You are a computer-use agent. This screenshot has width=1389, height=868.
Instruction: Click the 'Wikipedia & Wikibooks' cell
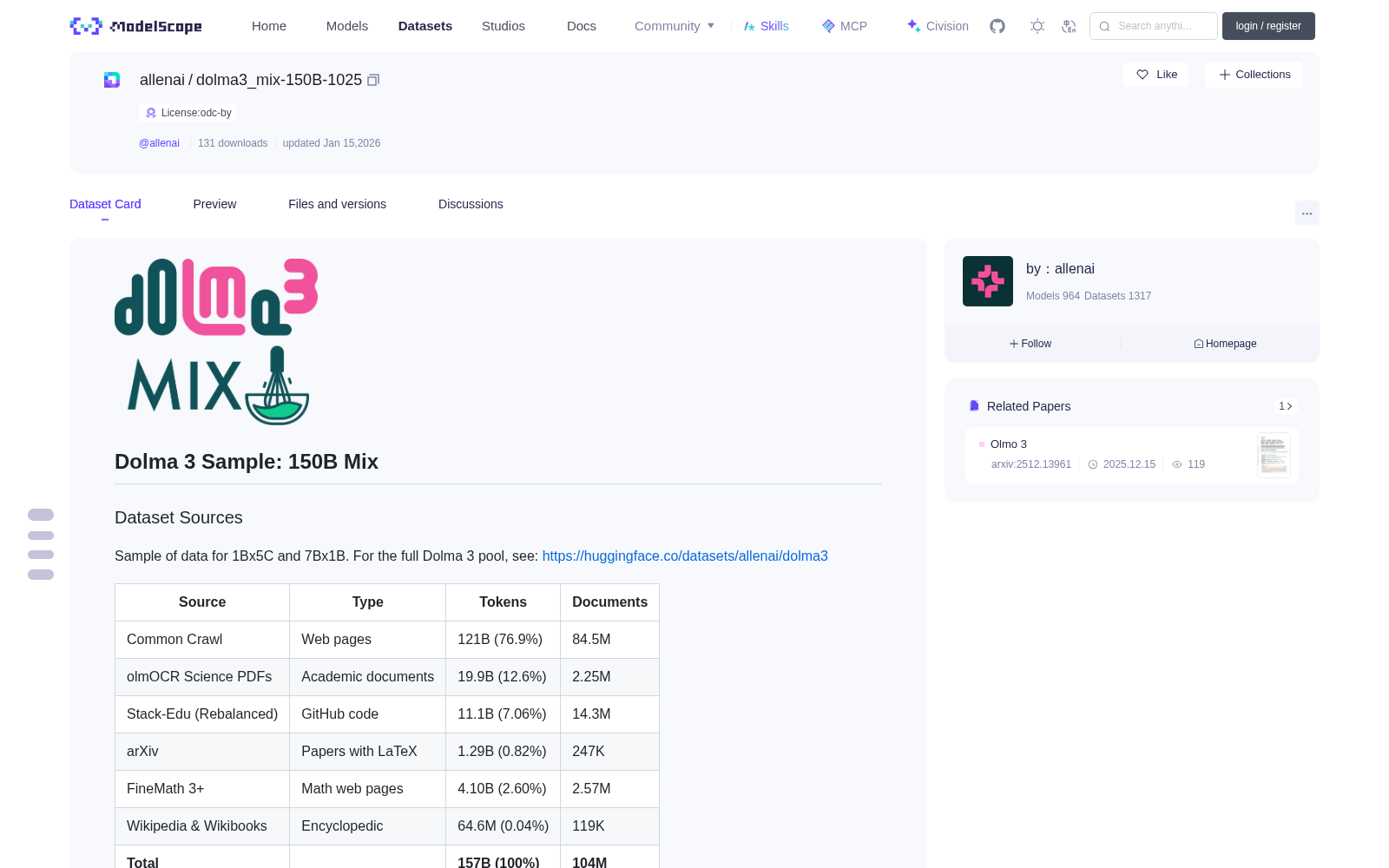pos(202,826)
